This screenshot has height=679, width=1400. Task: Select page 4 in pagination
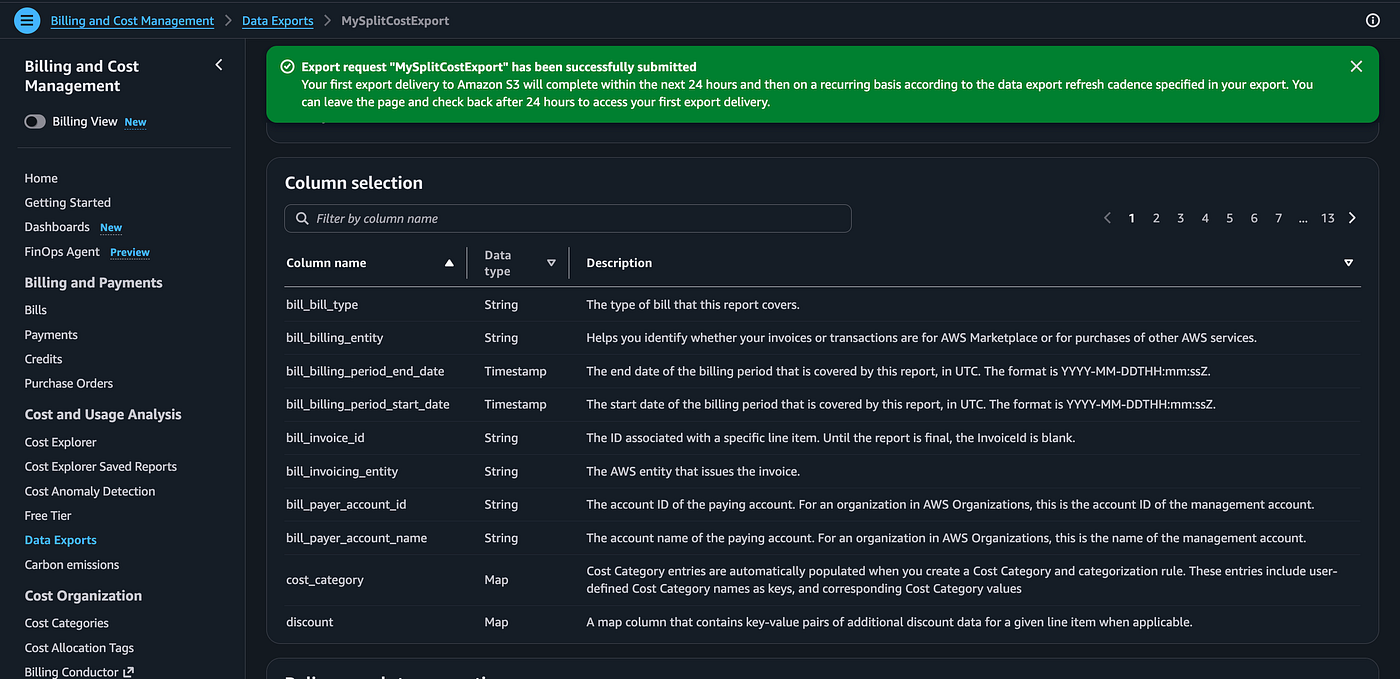(1205, 218)
